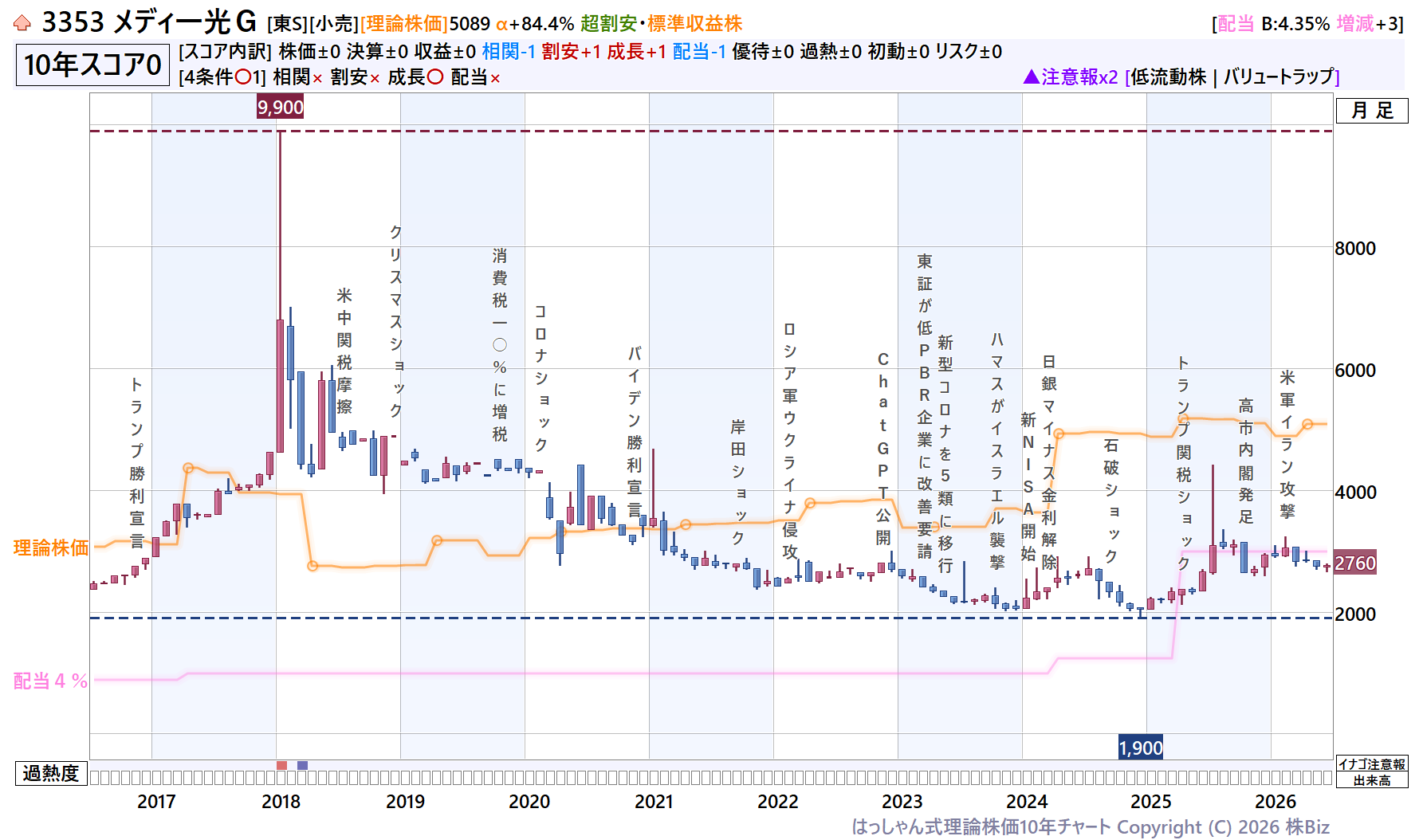Image resolution: width=1419 pixels, height=840 pixels.
Task: Click the 出来高 volume label
Action: (1372, 780)
